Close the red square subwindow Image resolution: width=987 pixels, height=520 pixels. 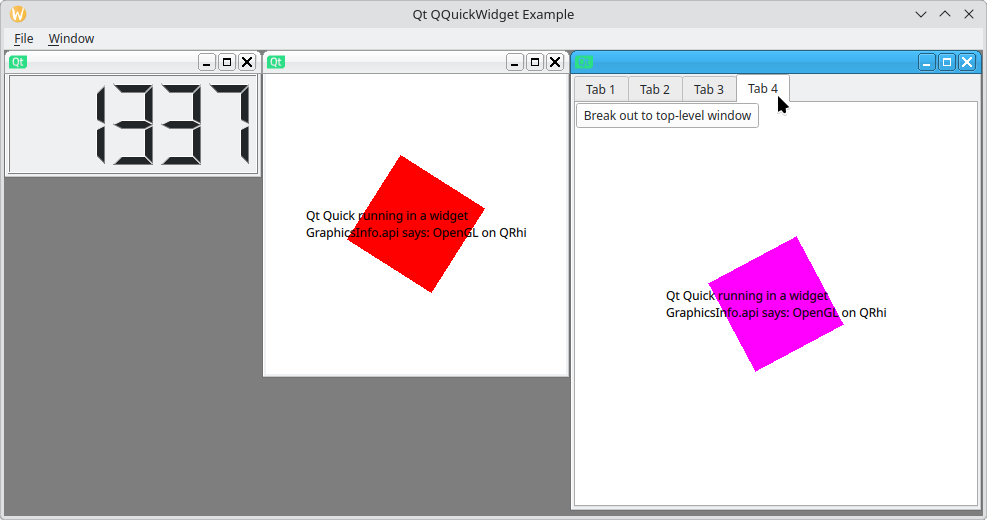click(555, 62)
